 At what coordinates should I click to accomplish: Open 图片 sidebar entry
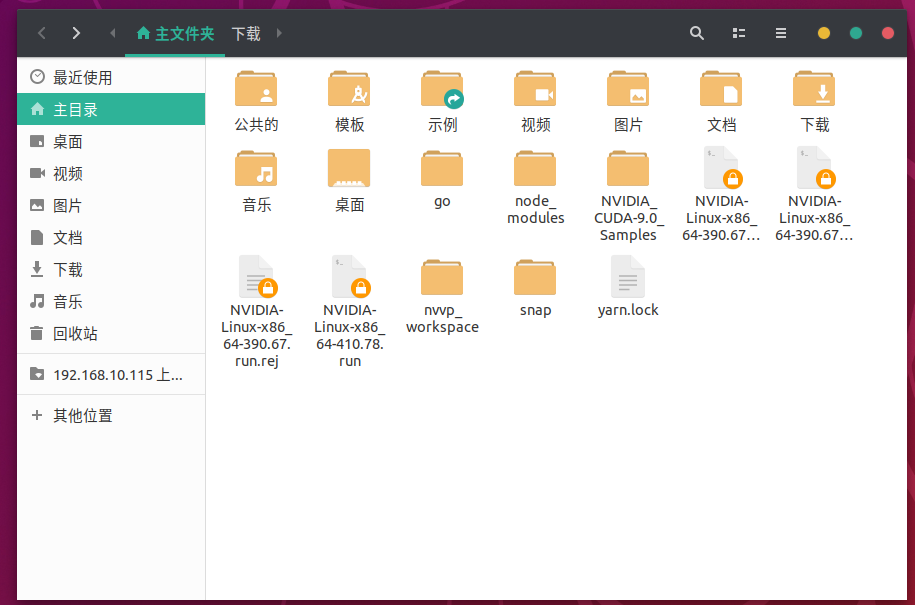pos(111,205)
